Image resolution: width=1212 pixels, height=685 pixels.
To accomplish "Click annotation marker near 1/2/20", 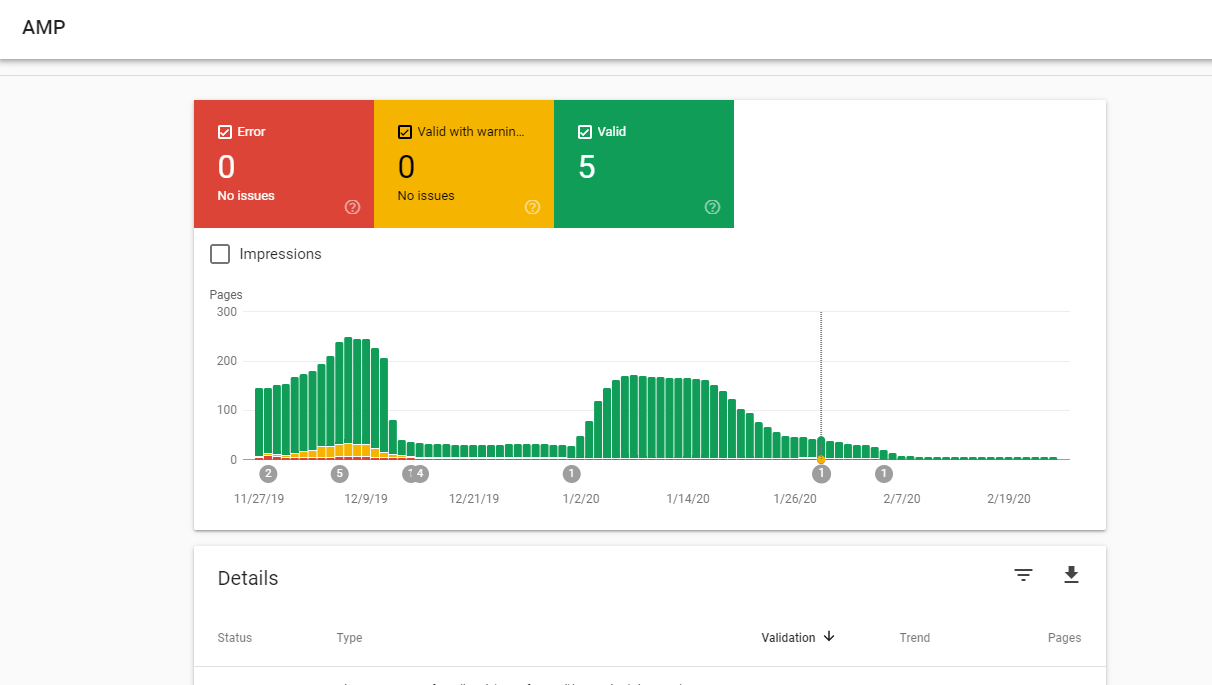I will (571, 474).
